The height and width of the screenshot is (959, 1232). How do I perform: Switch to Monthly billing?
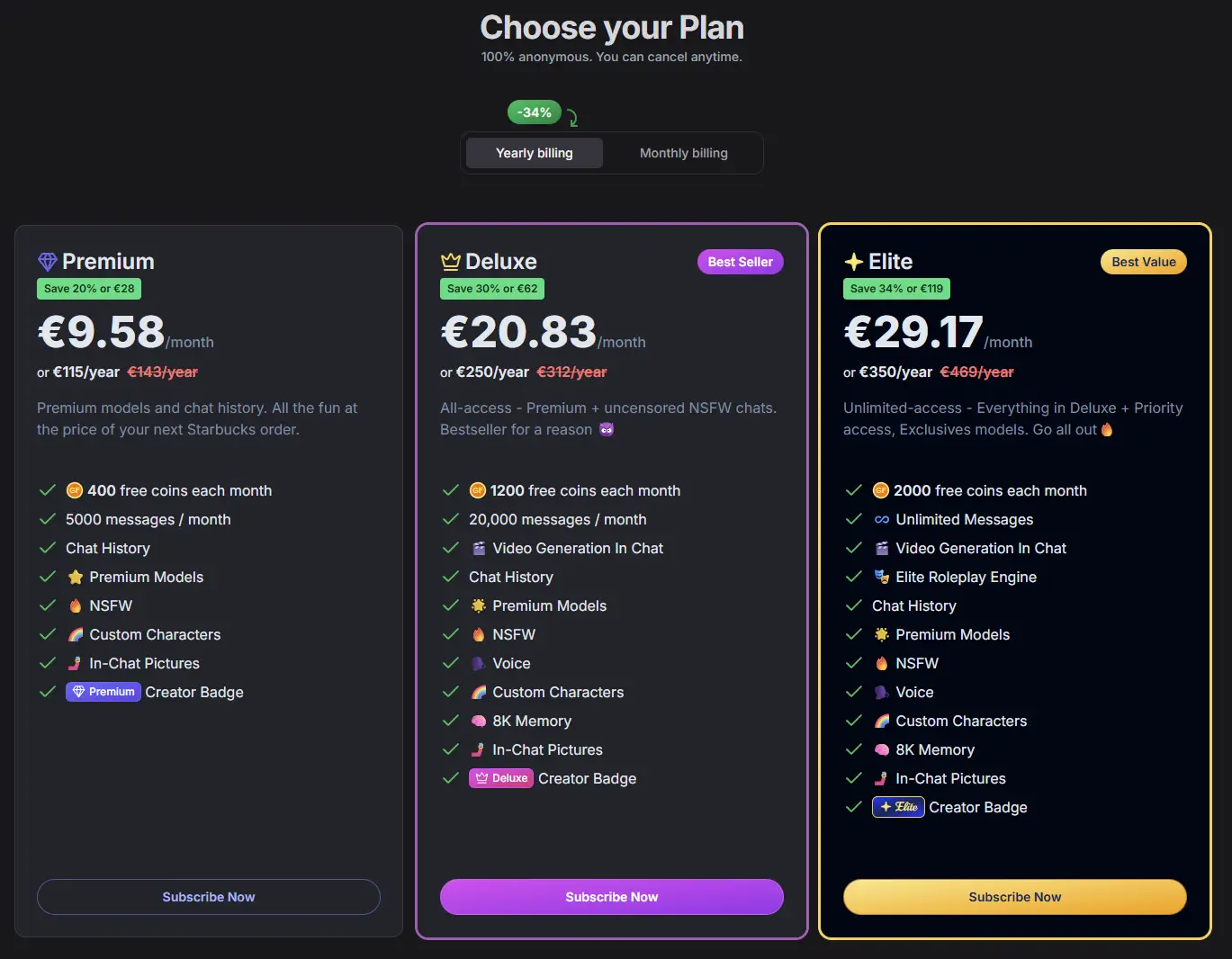pos(684,153)
